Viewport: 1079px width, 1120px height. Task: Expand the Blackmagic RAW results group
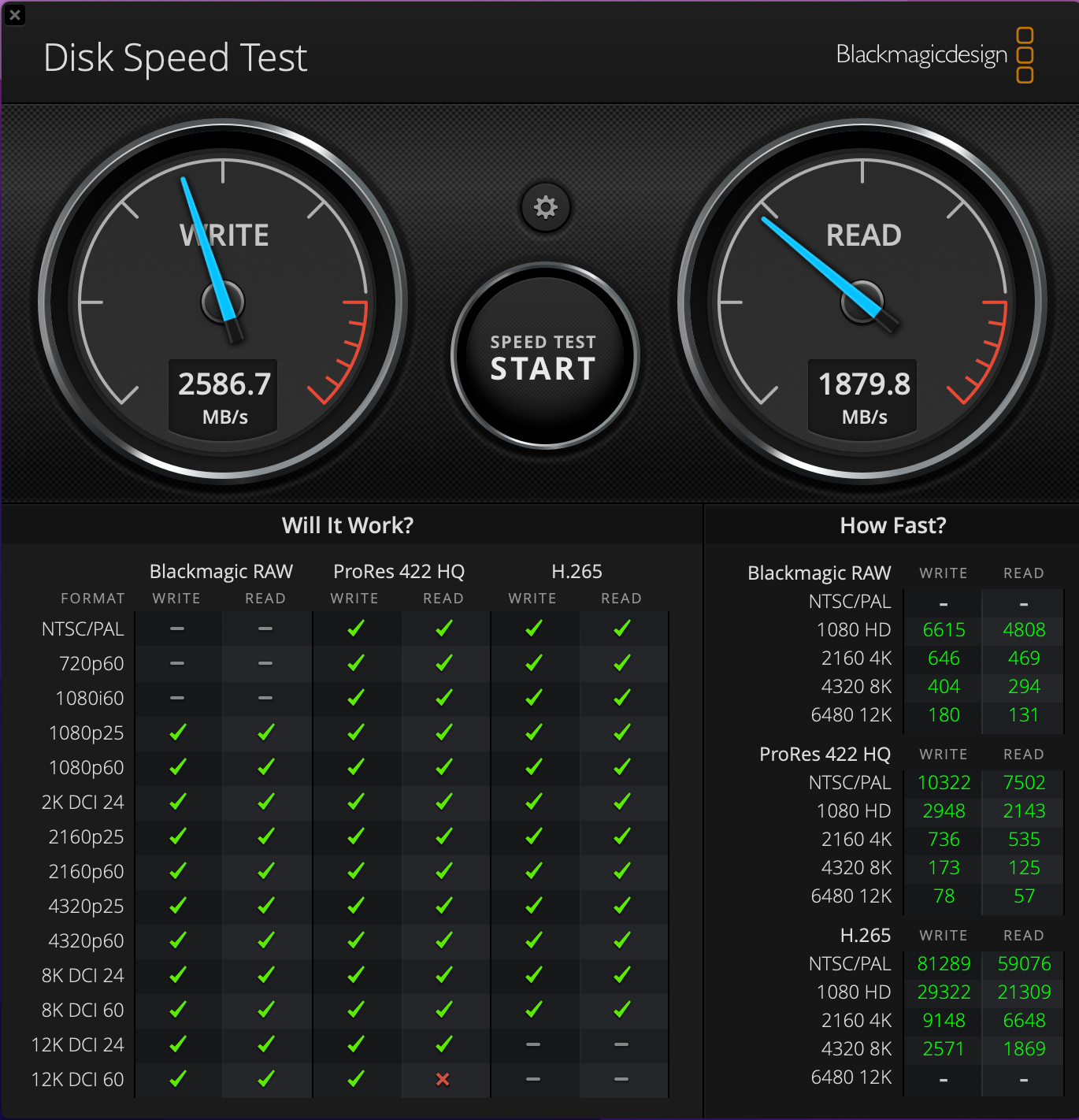[x=819, y=573]
